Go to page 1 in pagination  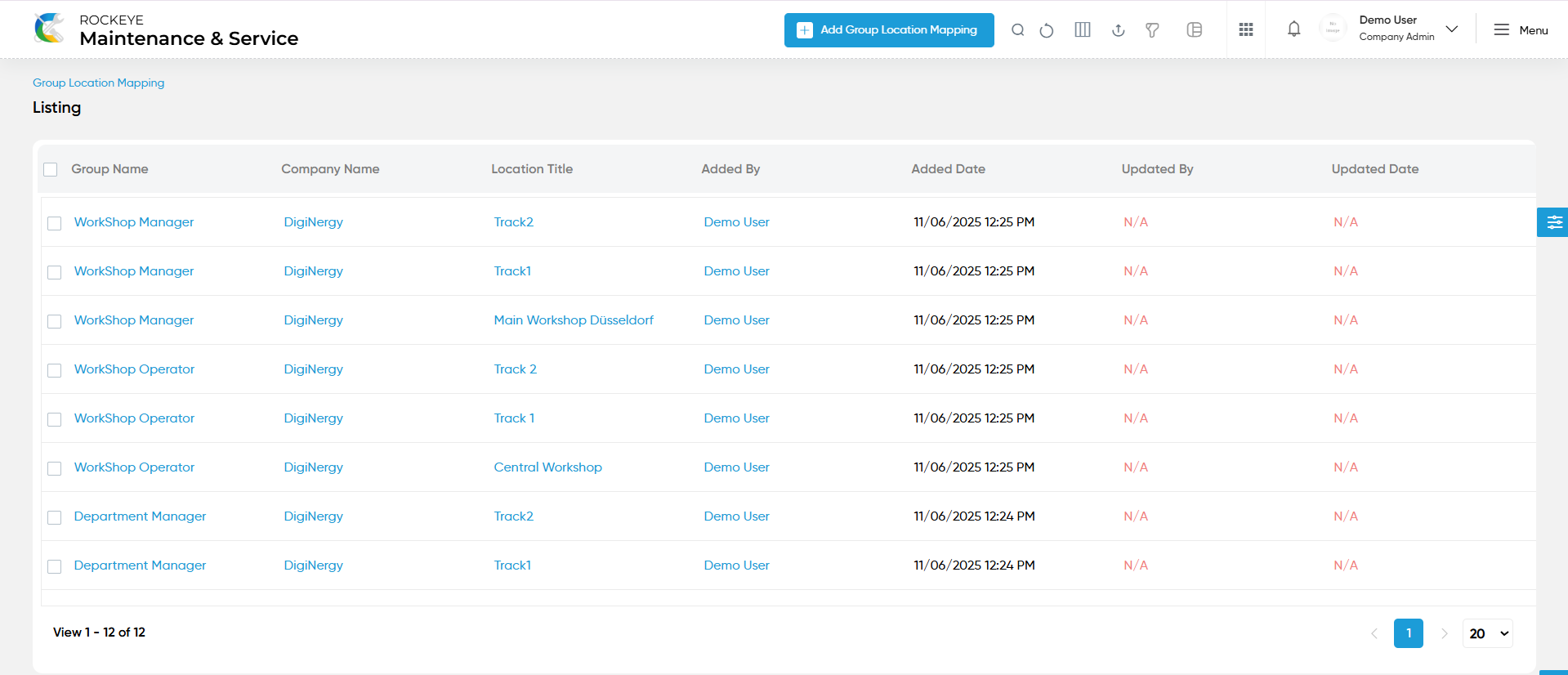click(1409, 633)
